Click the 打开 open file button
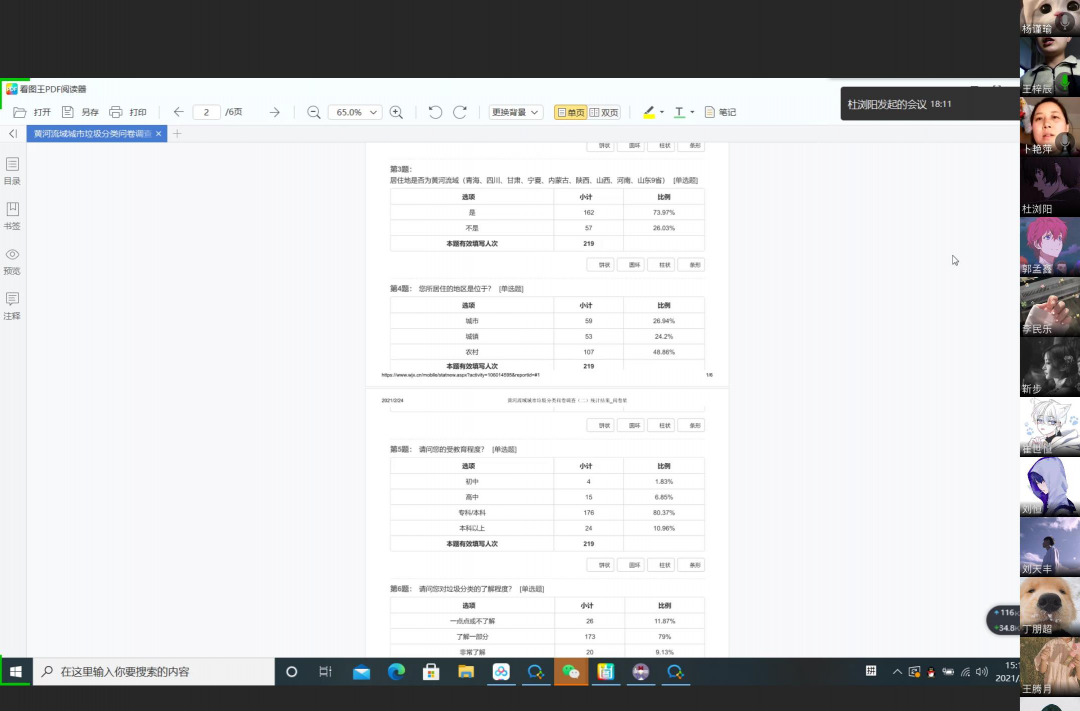Image resolution: width=1080 pixels, height=711 pixels. (x=33, y=113)
